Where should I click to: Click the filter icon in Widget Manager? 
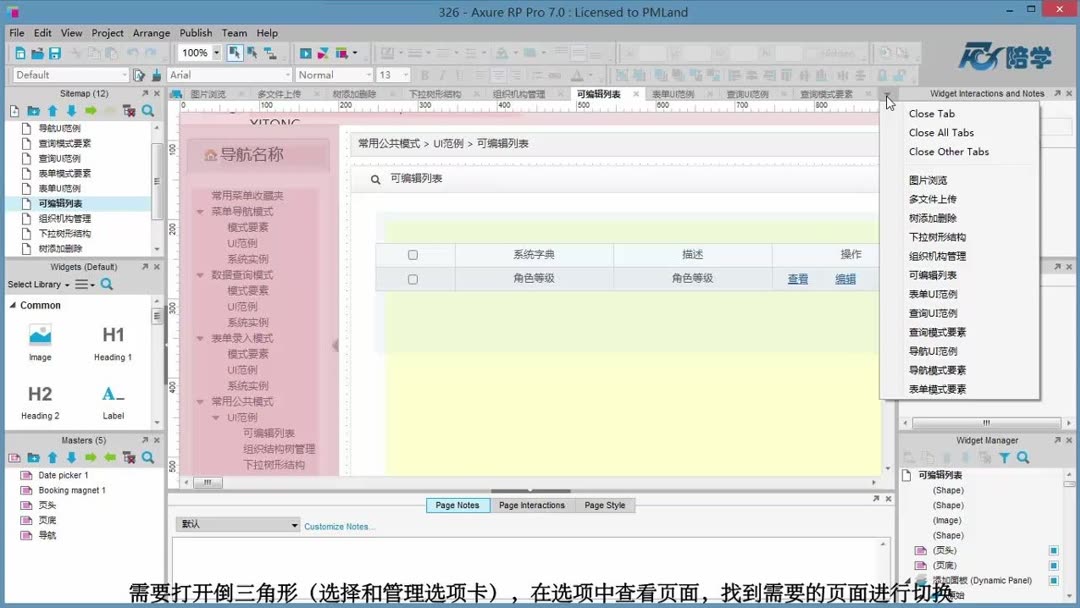[x=1005, y=457]
